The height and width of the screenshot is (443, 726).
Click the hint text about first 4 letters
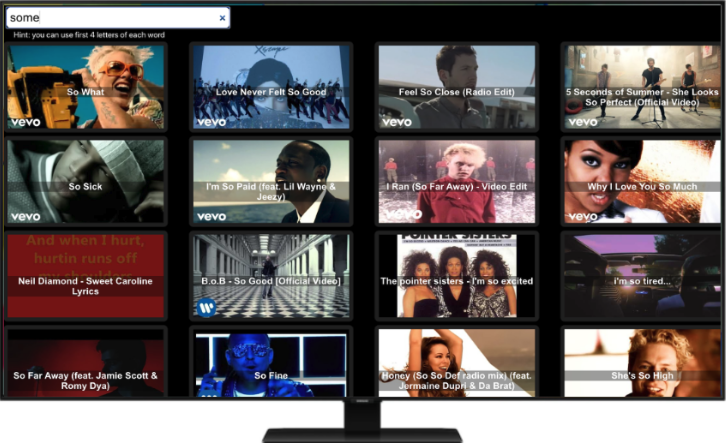pyautogui.click(x=89, y=35)
